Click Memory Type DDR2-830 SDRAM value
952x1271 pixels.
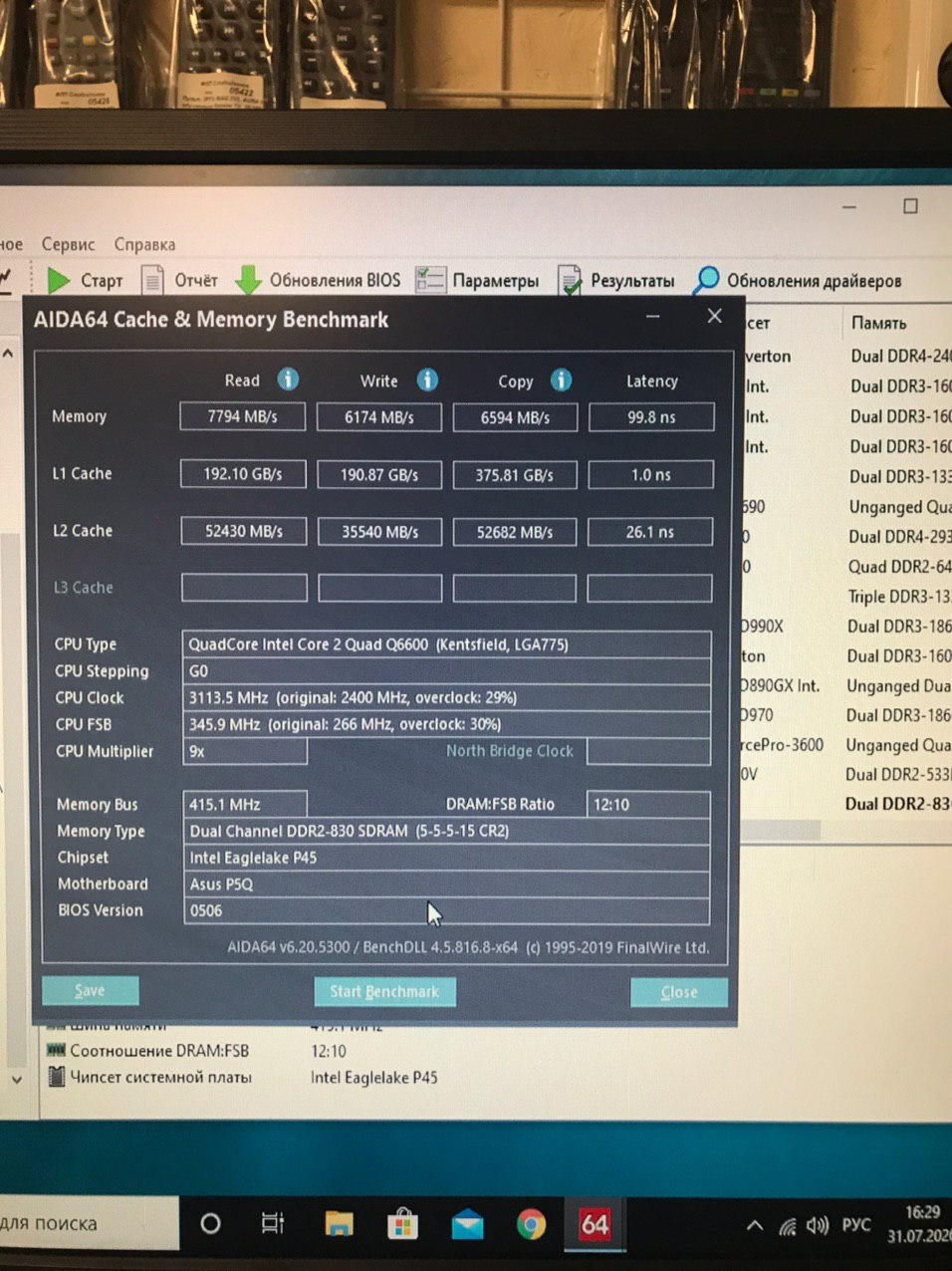click(x=447, y=831)
